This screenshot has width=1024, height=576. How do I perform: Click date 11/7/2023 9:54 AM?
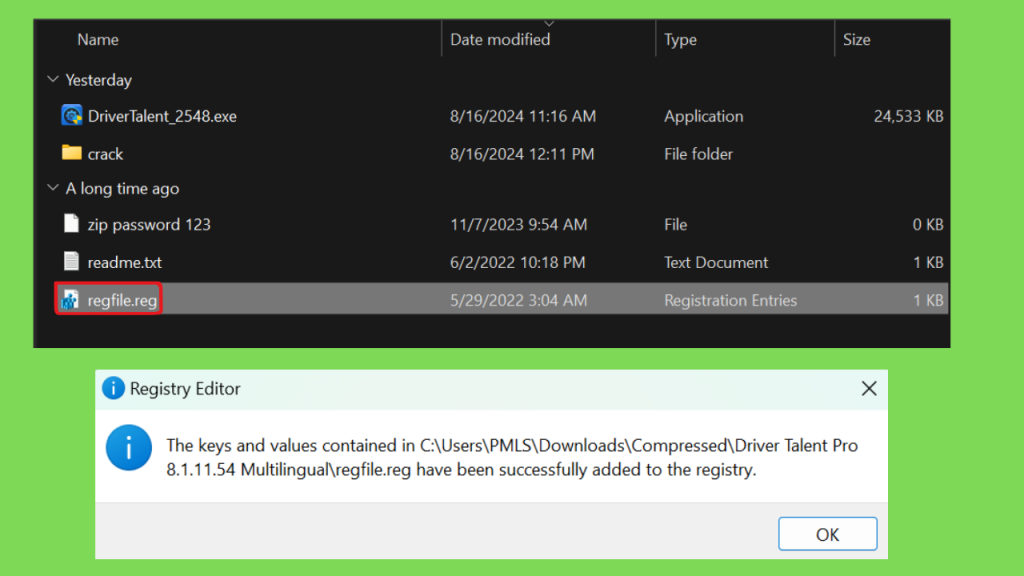(519, 225)
